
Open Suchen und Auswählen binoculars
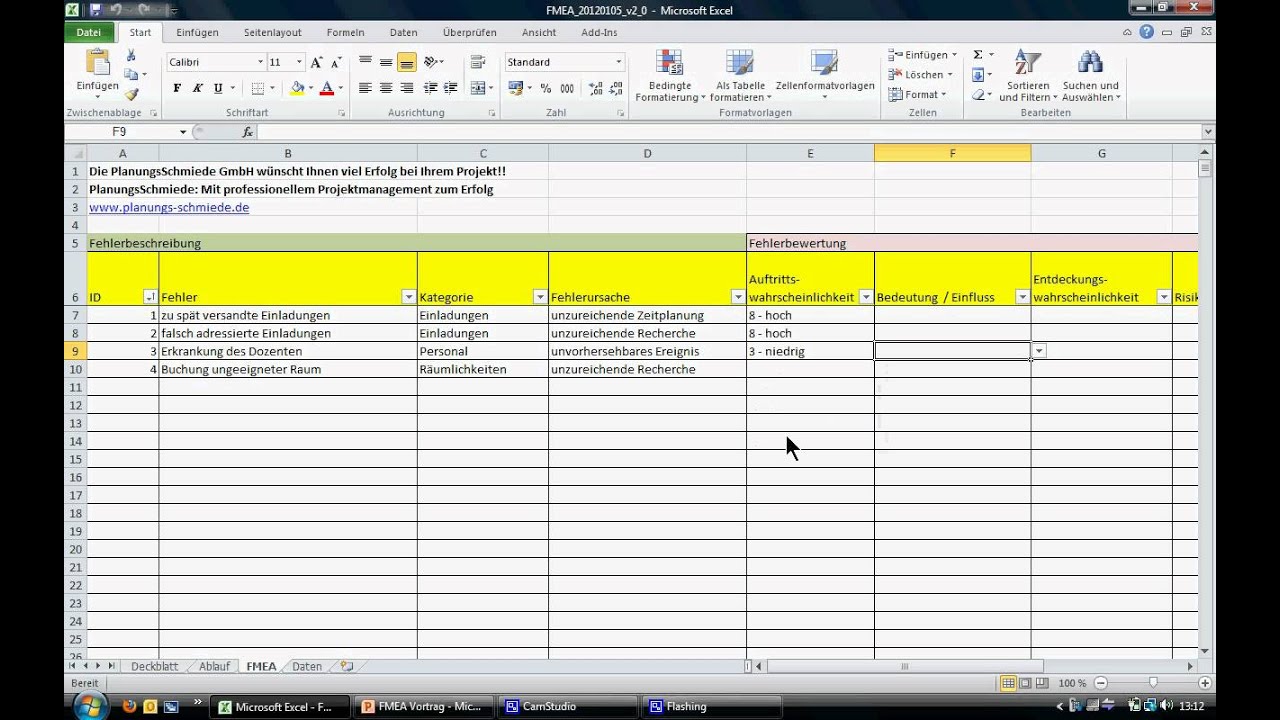pyautogui.click(x=1090, y=76)
